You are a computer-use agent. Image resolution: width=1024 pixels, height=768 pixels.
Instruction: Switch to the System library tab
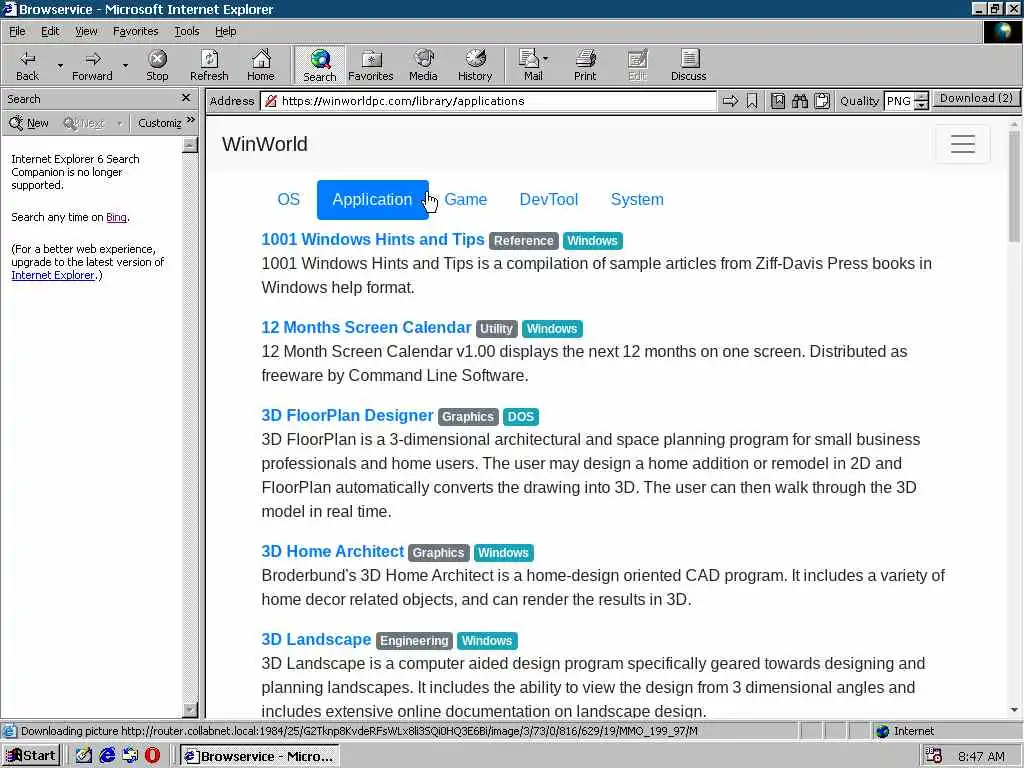tap(637, 200)
